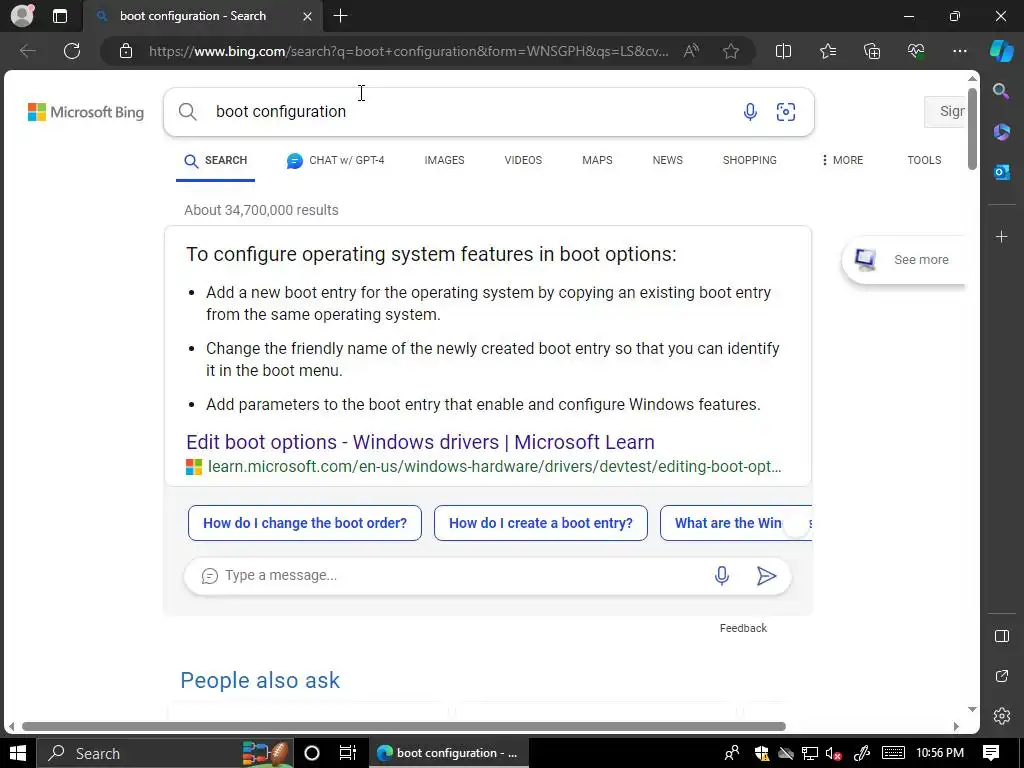Search using voice microphone icon
1024x768 pixels.
pyautogui.click(x=750, y=112)
